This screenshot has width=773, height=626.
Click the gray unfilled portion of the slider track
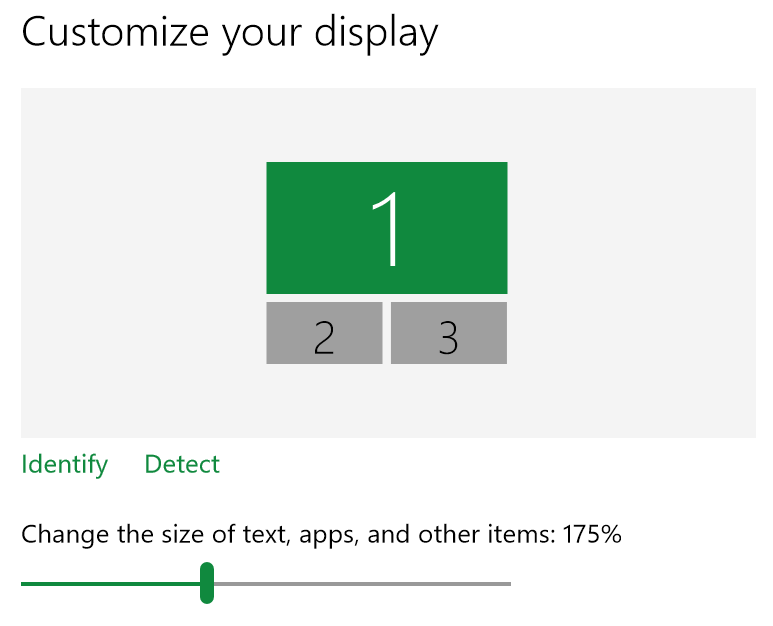tap(360, 584)
